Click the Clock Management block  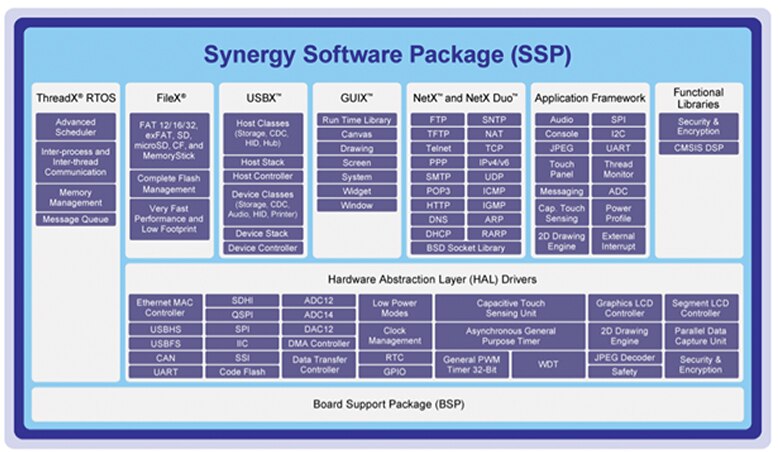394,336
